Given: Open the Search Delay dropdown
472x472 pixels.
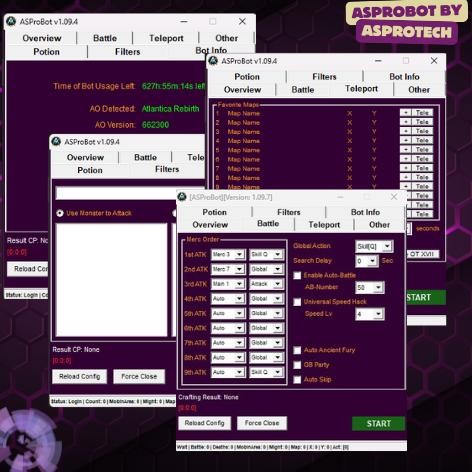Looking at the screenshot, I should tap(367, 261).
